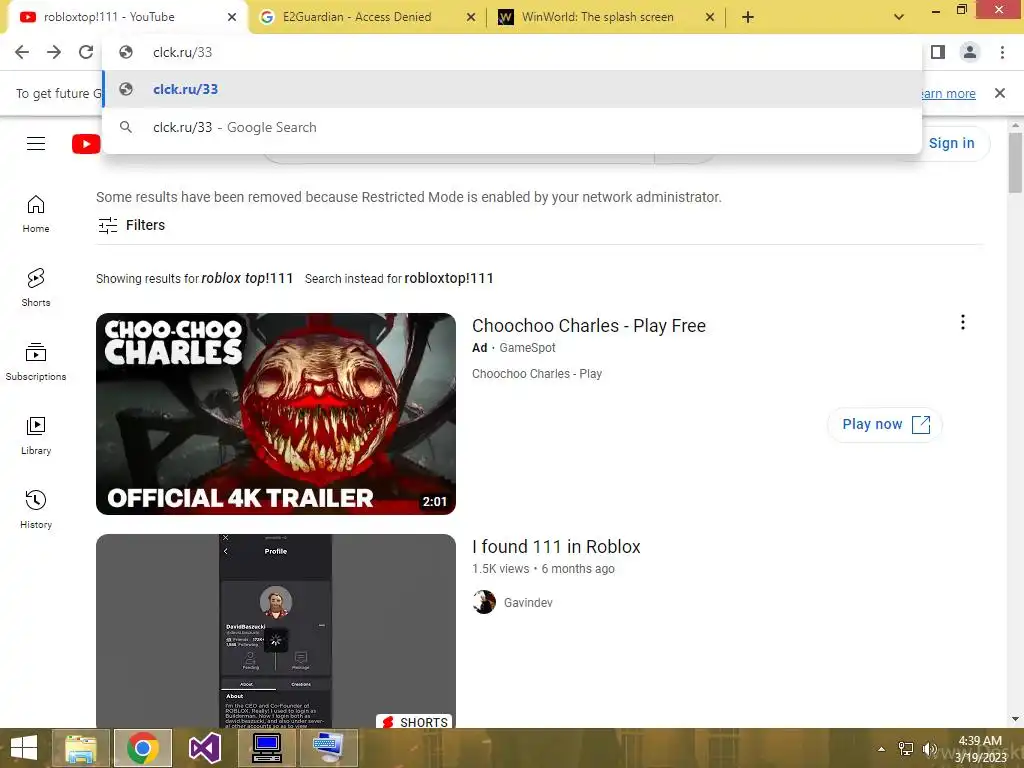This screenshot has height=768, width=1024.
Task: Open Choochoo Charles - Play Free title
Action: point(589,326)
